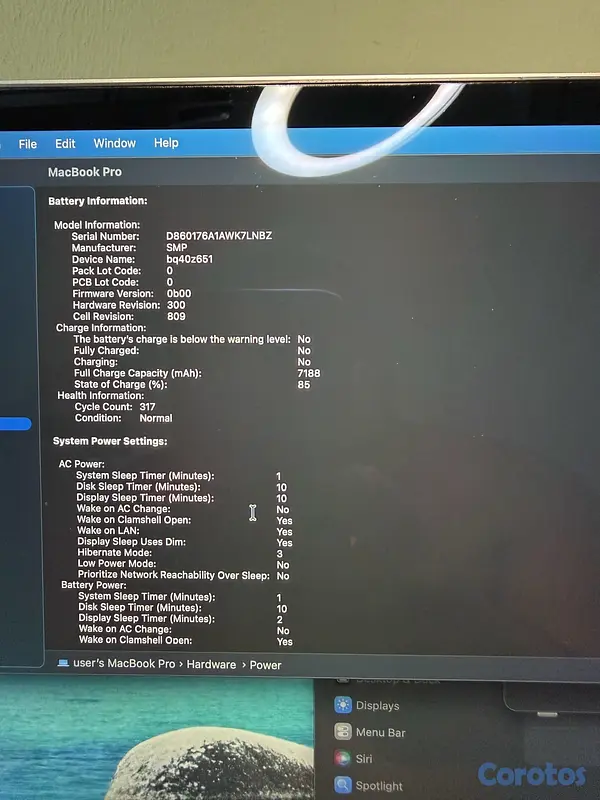The width and height of the screenshot is (600, 800).
Task: Click the Menu Bar icon in System Settings
Action: [x=343, y=731]
